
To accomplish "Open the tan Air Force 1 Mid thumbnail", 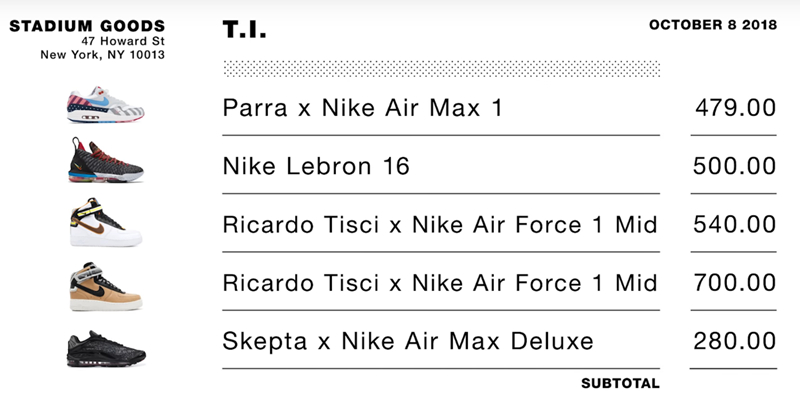I will pyautogui.click(x=104, y=286).
